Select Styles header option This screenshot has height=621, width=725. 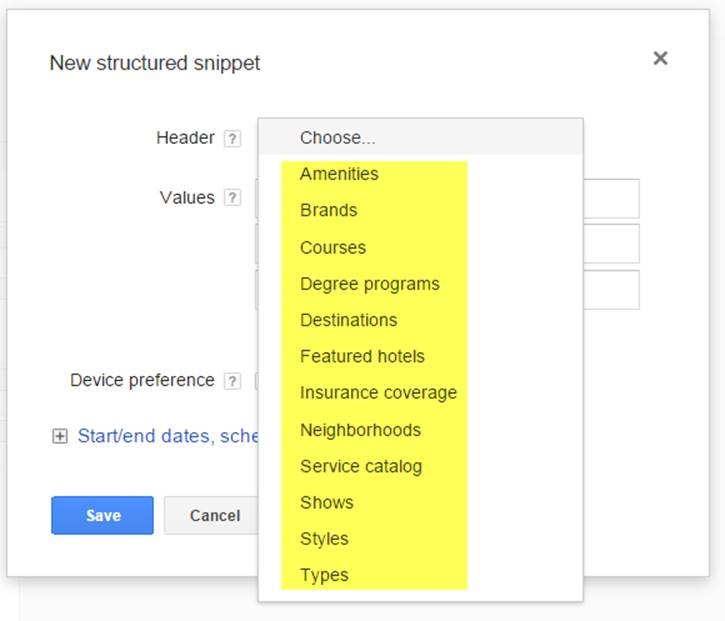pos(324,538)
